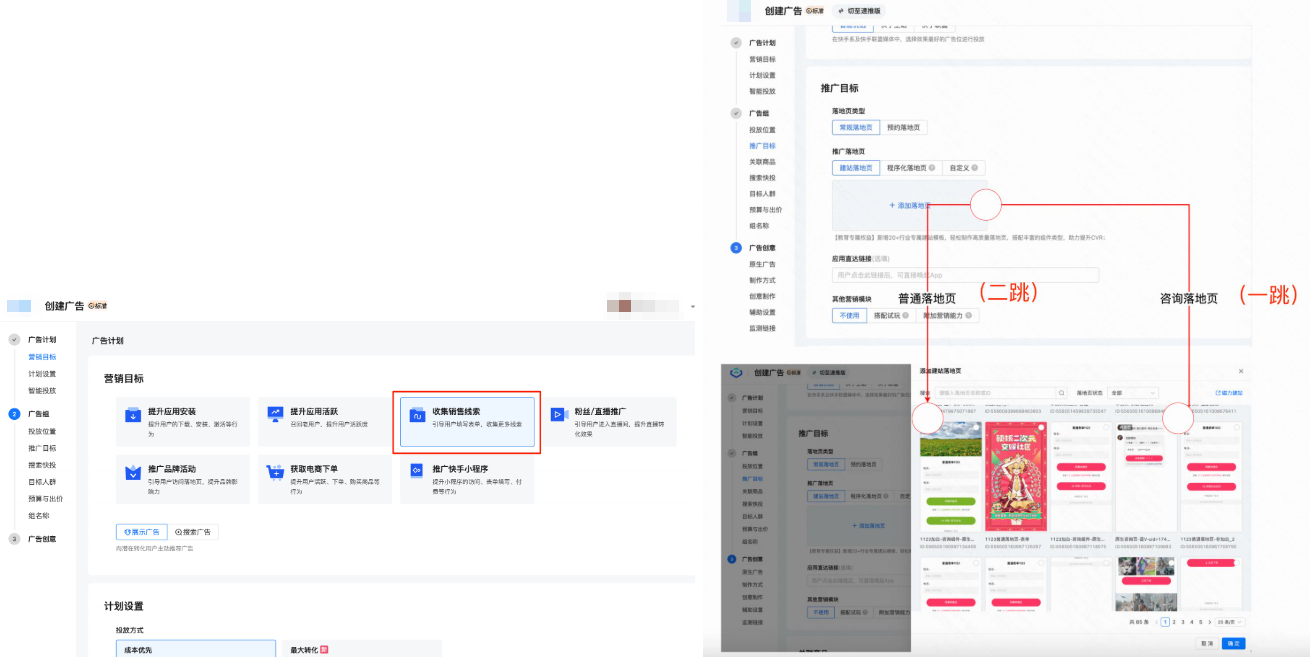Select 预约落地页 landing page type

tap(903, 127)
